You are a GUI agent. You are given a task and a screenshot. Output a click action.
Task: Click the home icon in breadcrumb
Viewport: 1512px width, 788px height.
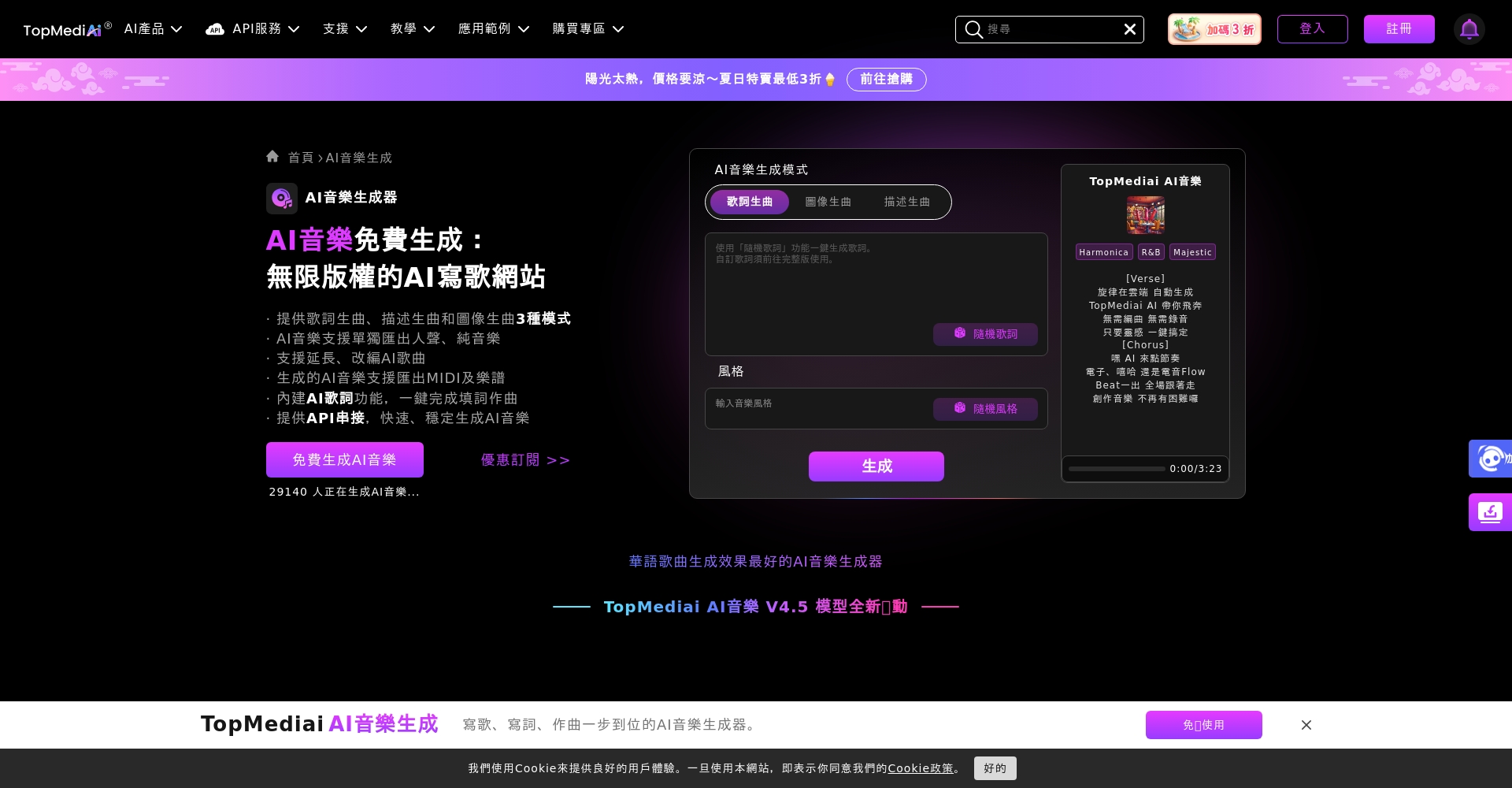tap(272, 156)
